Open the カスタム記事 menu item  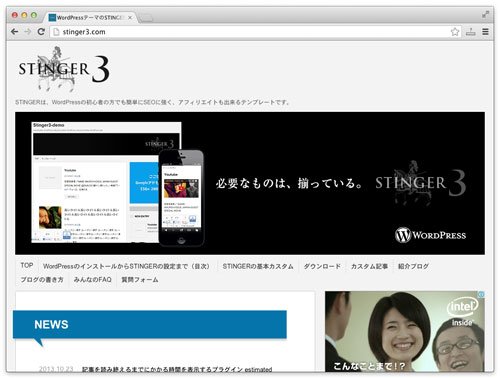(x=369, y=266)
